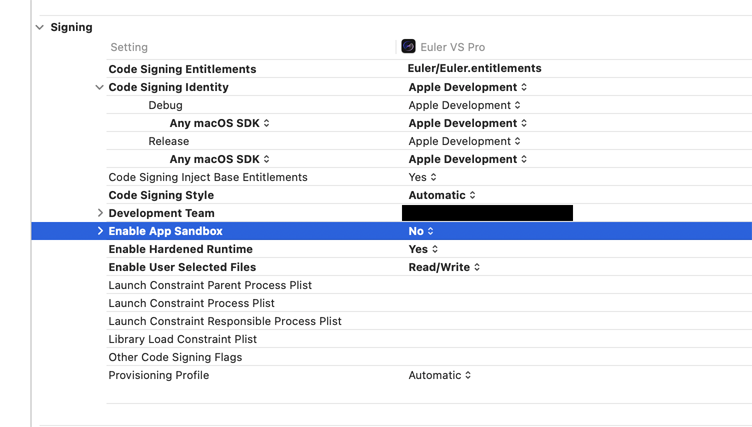This screenshot has height=427, width=752.
Task: Open Code Signing Style Automatic dropdown
Action: pos(442,195)
